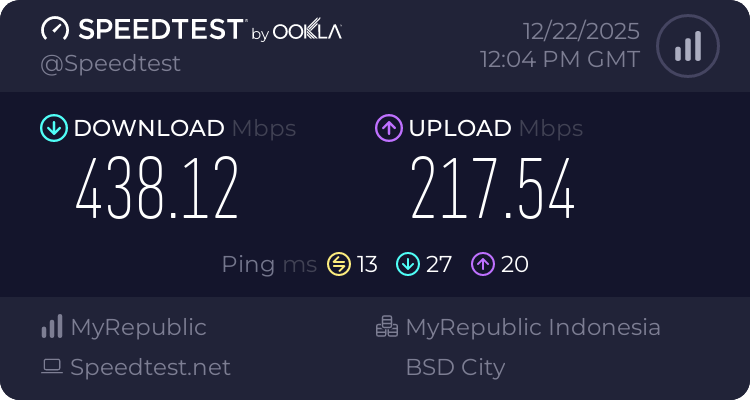Click the yellow idle ping icon
The height and width of the screenshot is (400, 750).
pyautogui.click(x=339, y=264)
